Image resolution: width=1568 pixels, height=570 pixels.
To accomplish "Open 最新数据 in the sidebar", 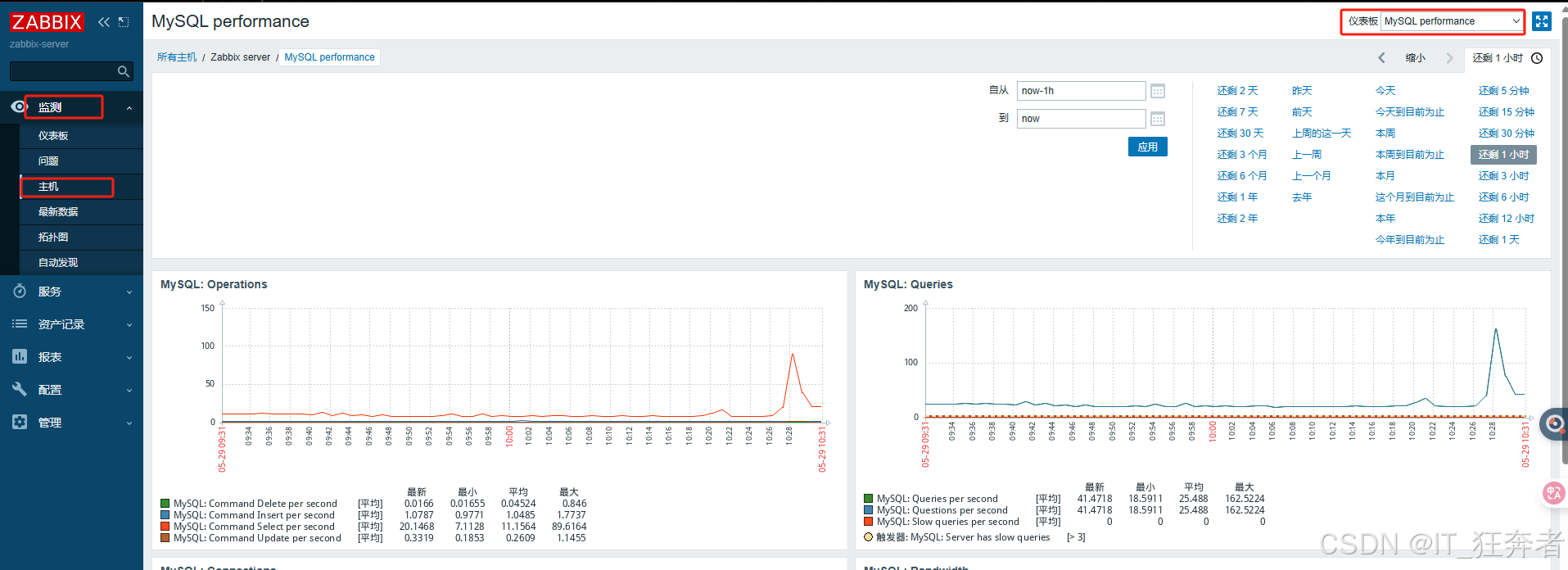I will point(58,212).
